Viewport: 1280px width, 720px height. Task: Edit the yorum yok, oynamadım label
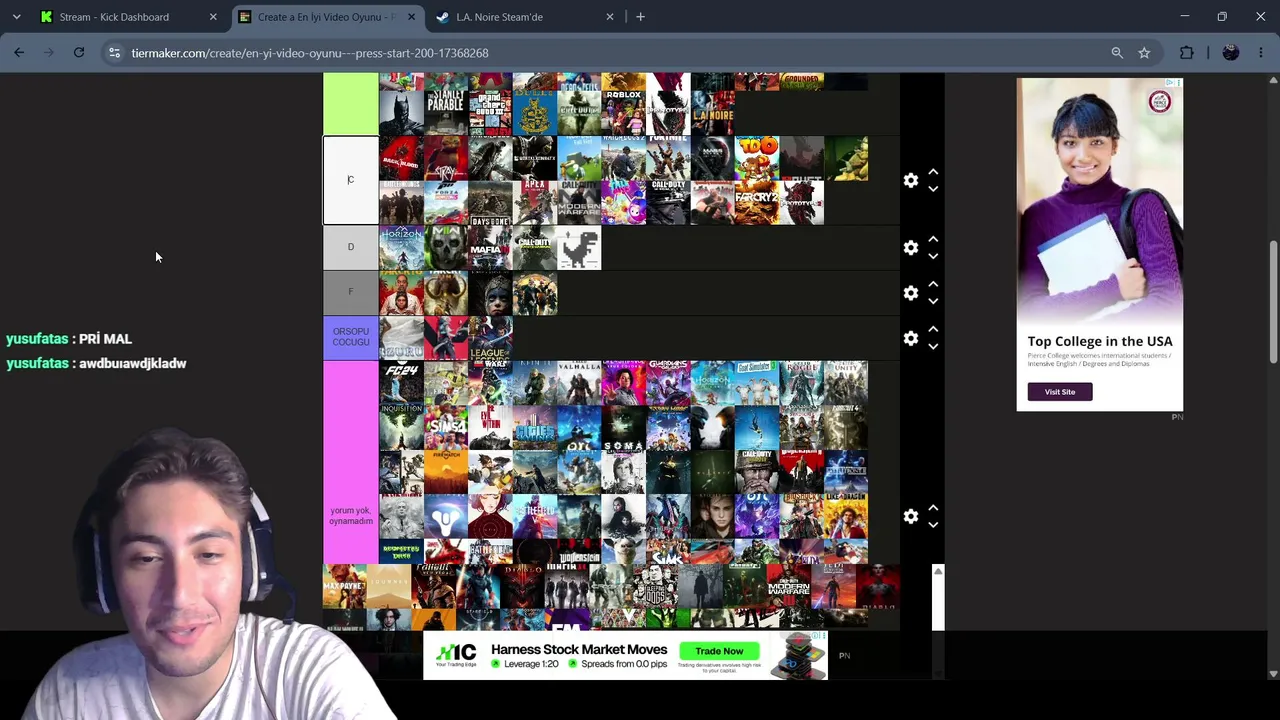pos(350,516)
